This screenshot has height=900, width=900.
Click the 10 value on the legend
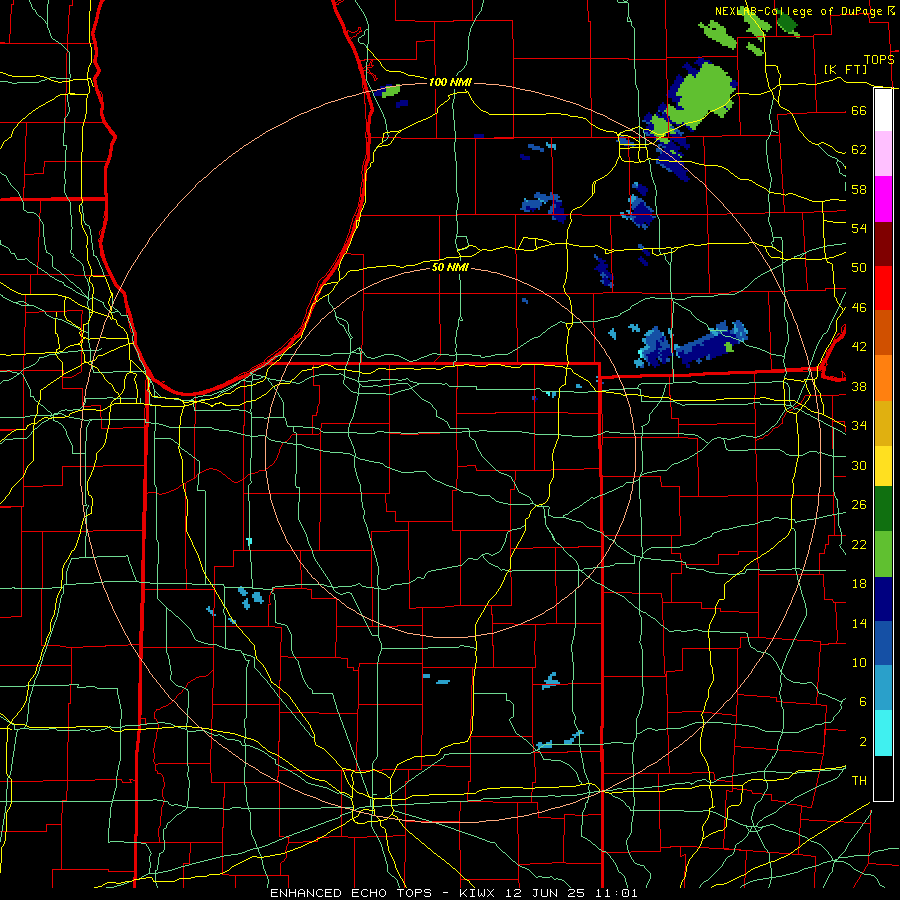point(859,662)
